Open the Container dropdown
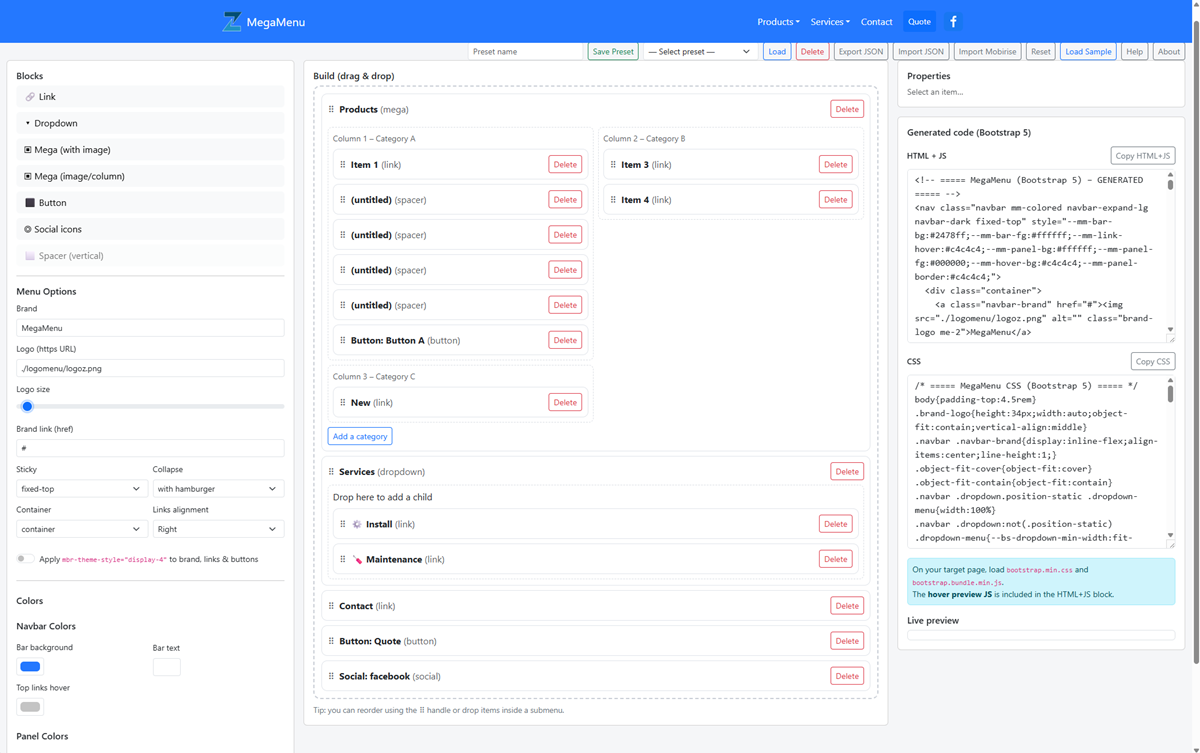 [x=81, y=529]
